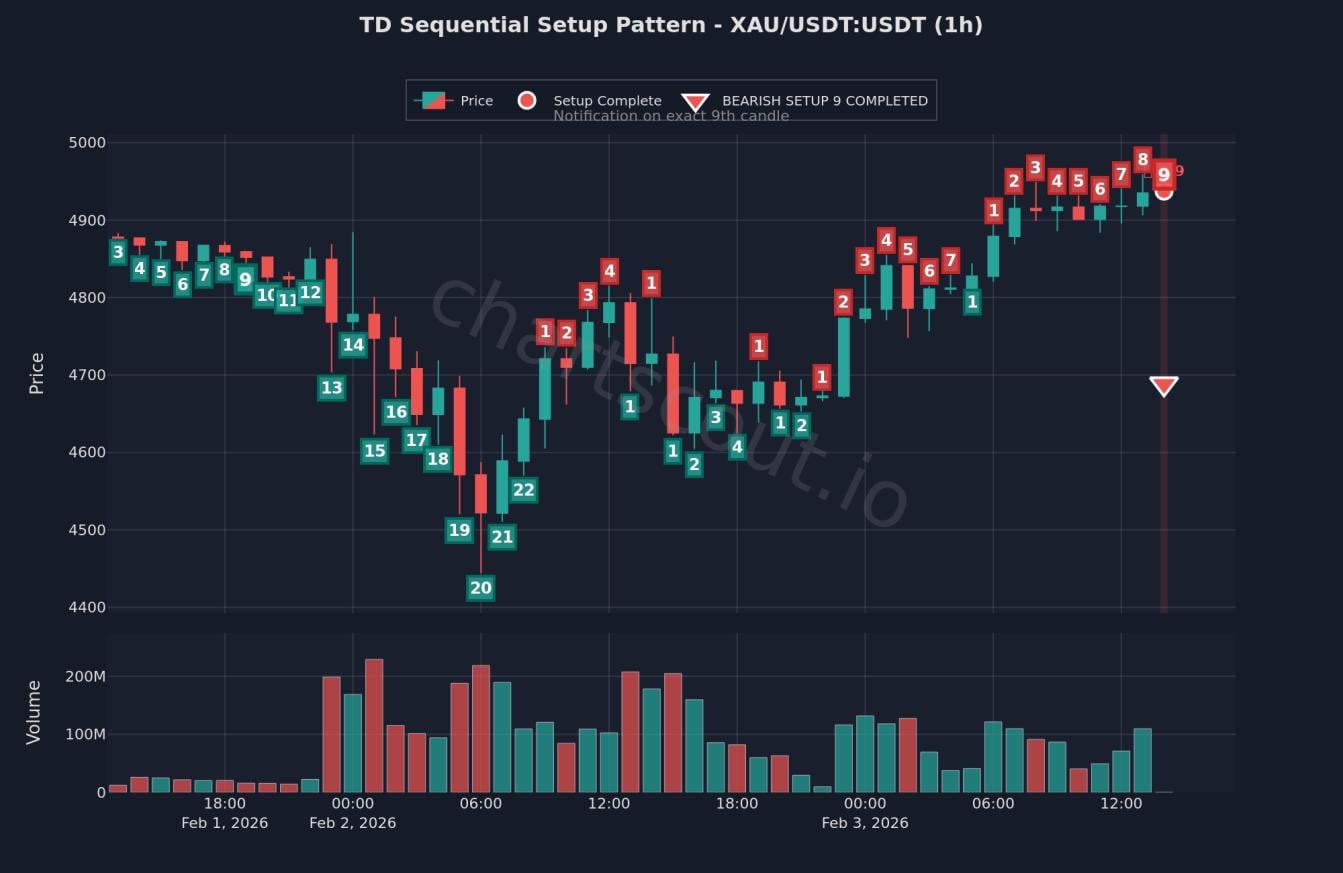Click the 200M volume axis tick label
The image size is (1343, 873).
86,677
